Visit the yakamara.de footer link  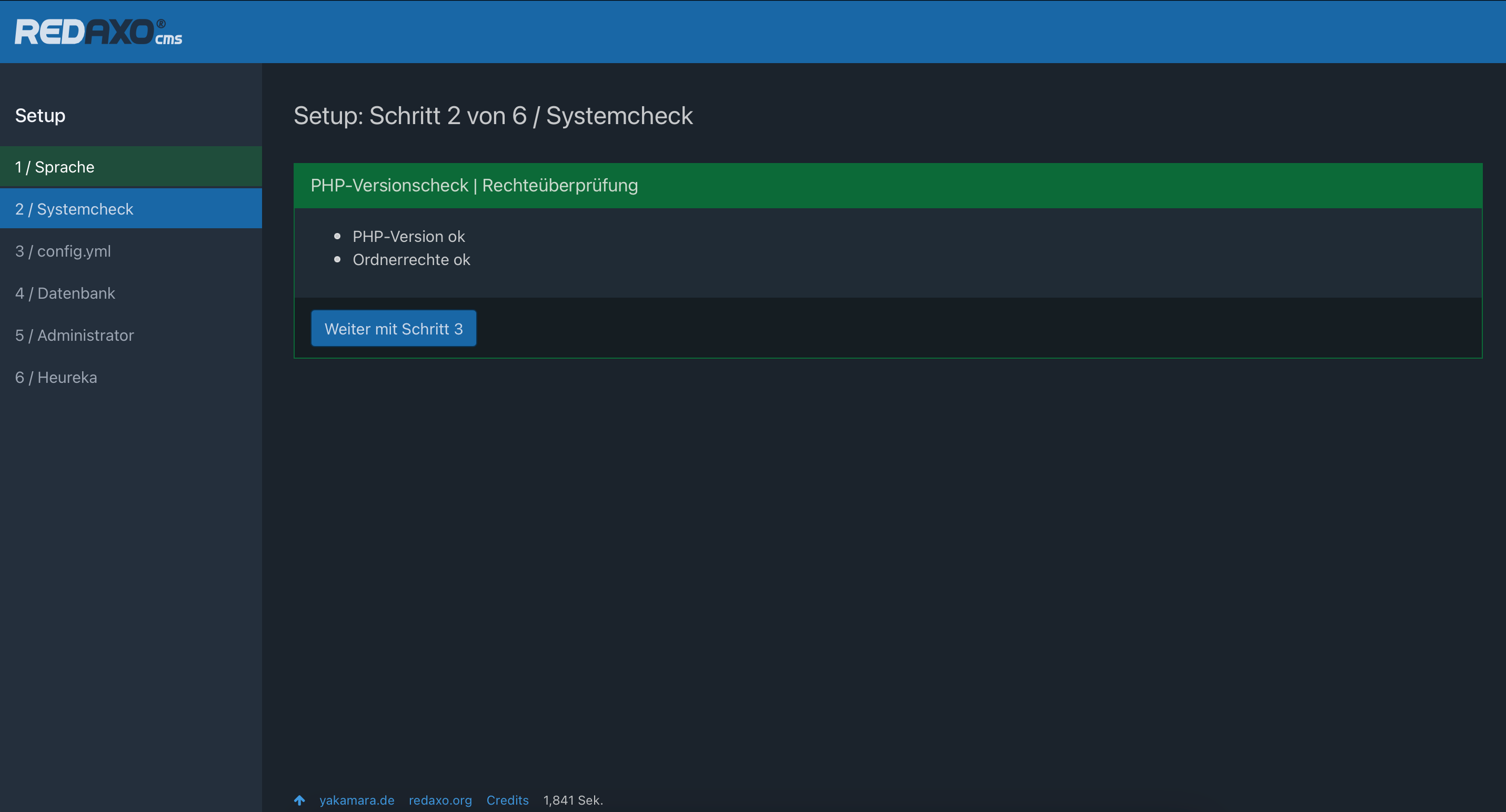(x=357, y=800)
